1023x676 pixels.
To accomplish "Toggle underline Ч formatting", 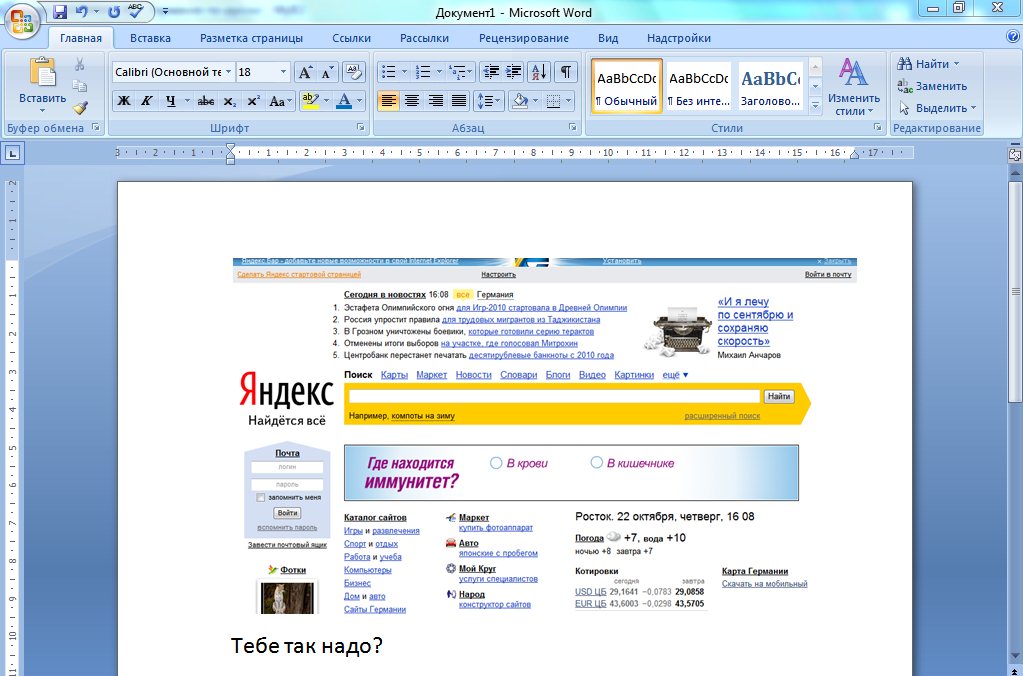I will point(170,101).
